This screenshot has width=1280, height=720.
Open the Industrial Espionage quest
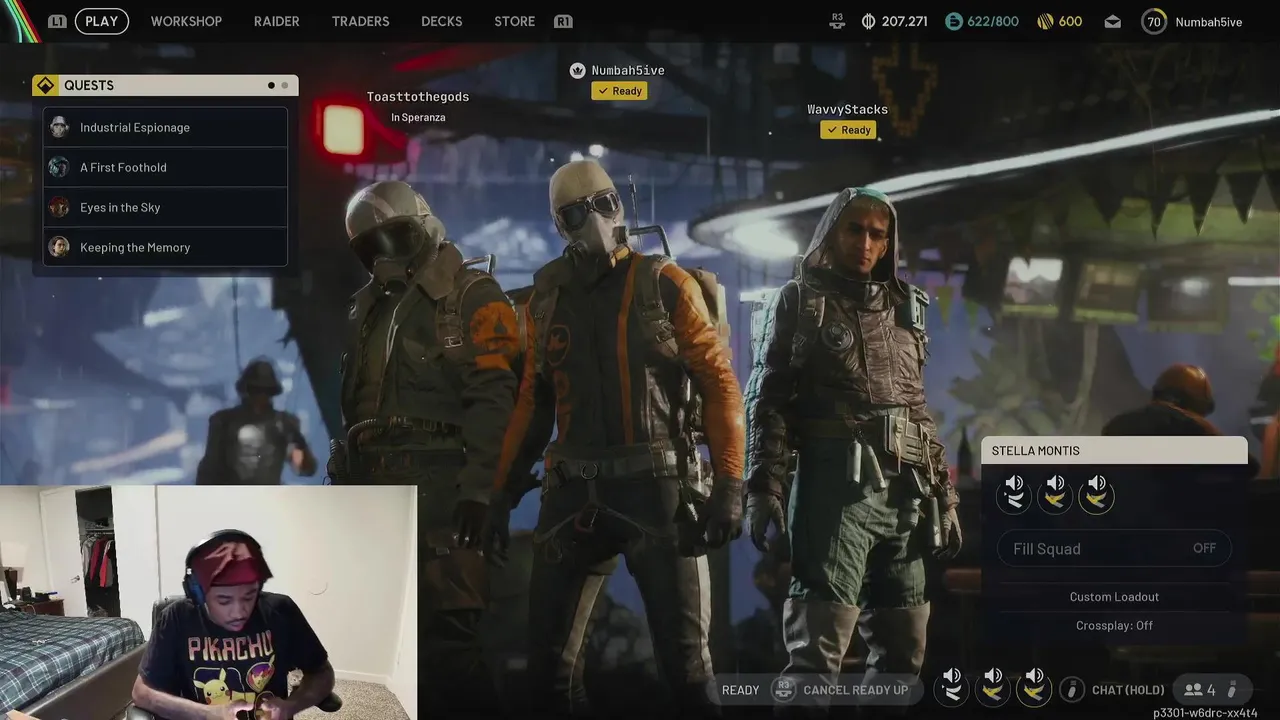click(165, 127)
